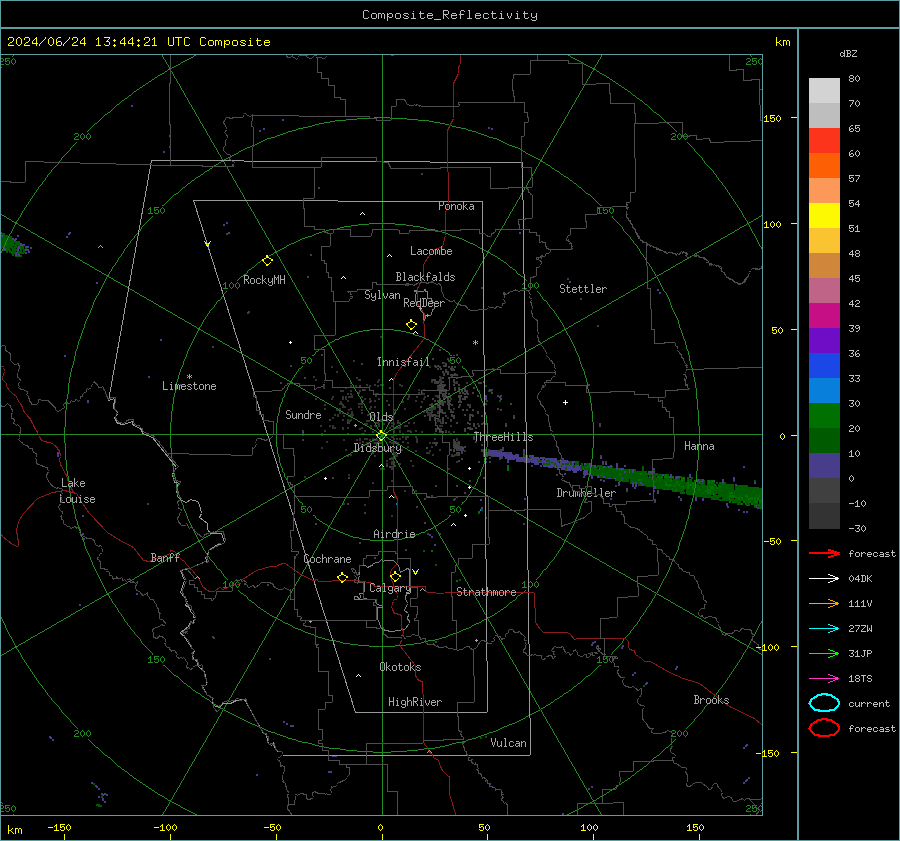
Task: Click the 'Airdrie' map label
Action: 394,534
